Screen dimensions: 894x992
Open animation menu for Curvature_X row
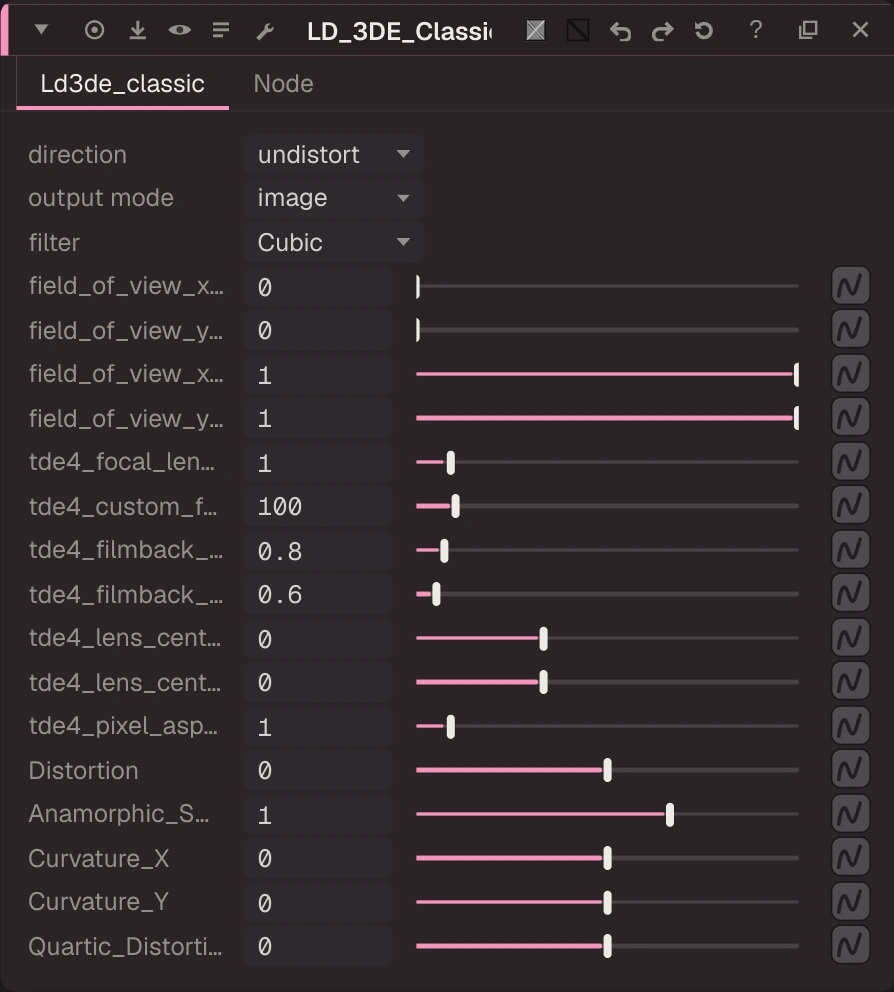pos(850,857)
